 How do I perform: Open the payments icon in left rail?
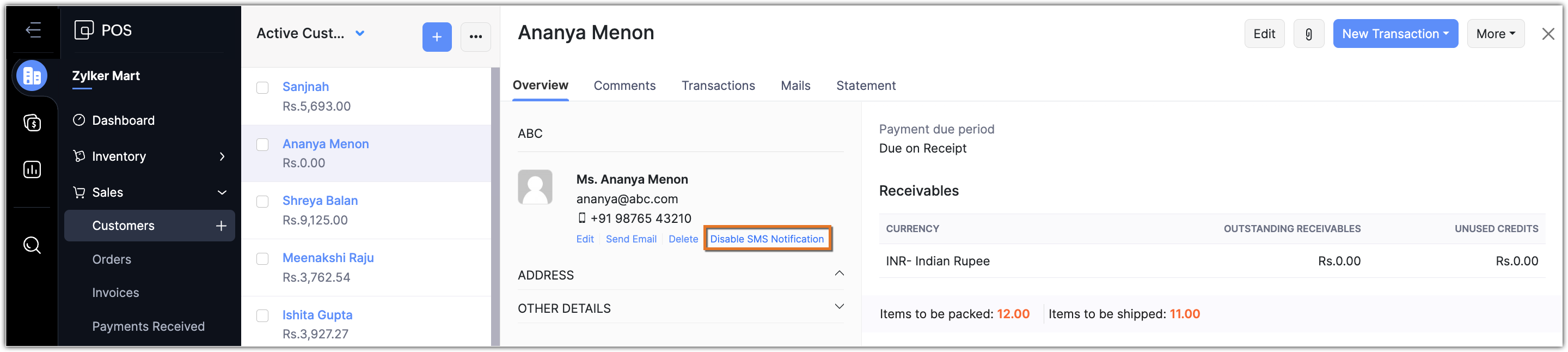(32, 123)
